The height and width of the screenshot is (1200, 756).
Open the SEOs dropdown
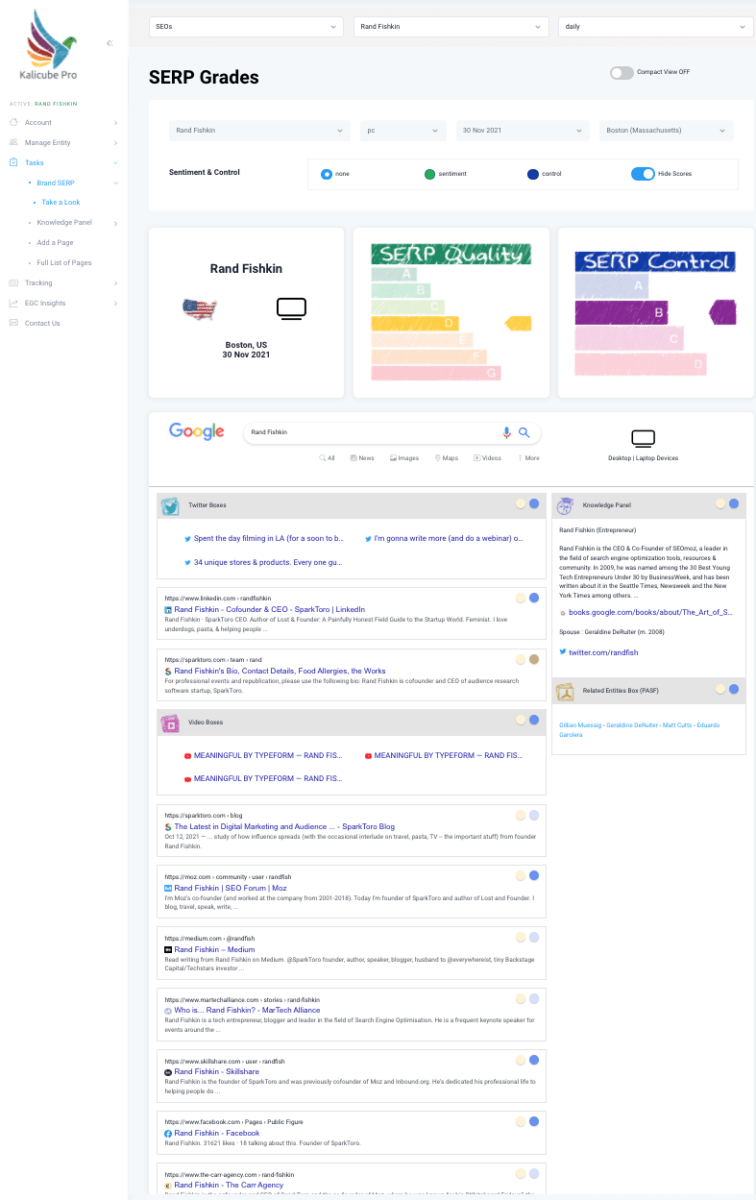246,27
